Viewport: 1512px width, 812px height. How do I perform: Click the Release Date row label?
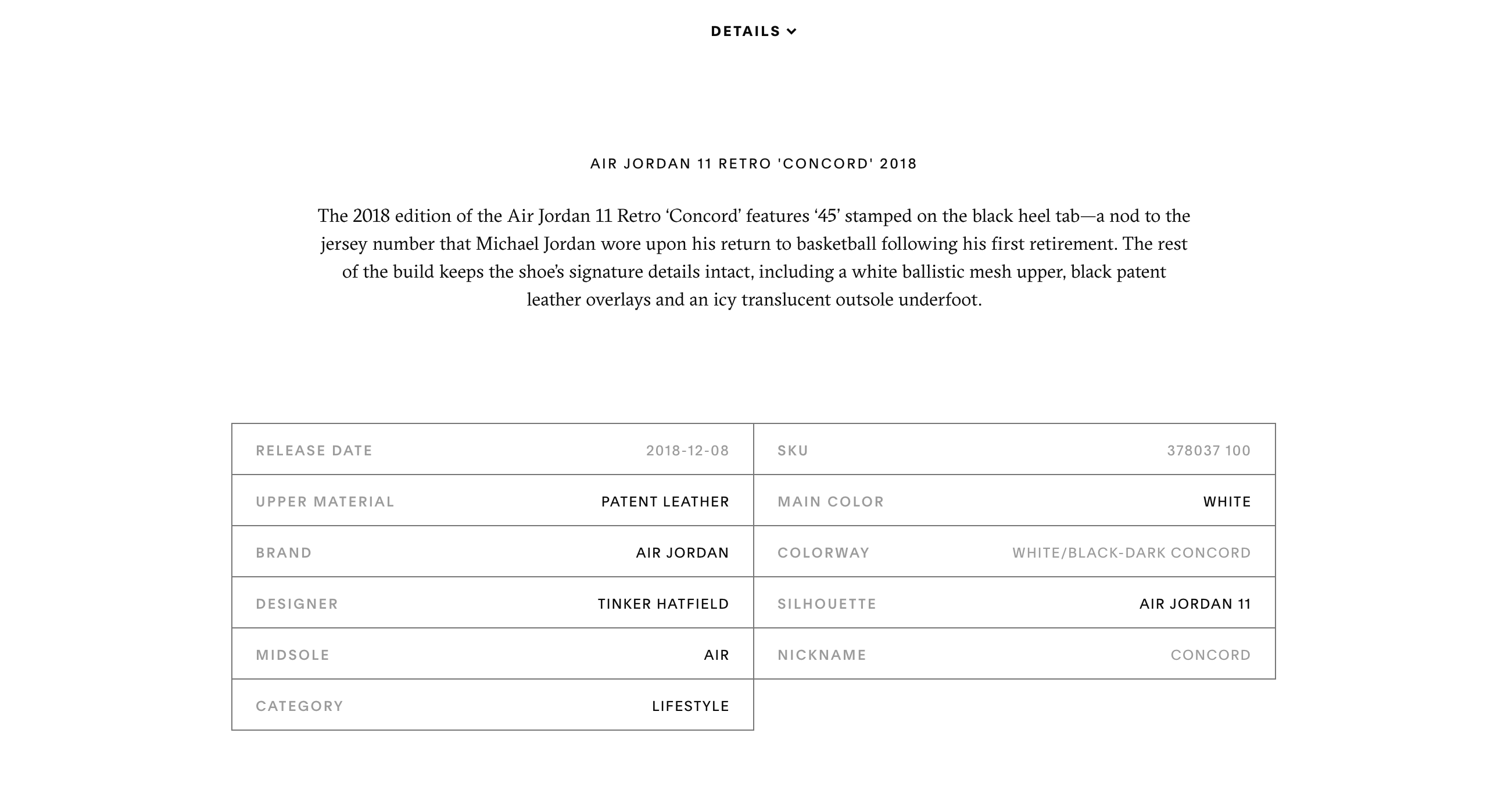click(314, 451)
